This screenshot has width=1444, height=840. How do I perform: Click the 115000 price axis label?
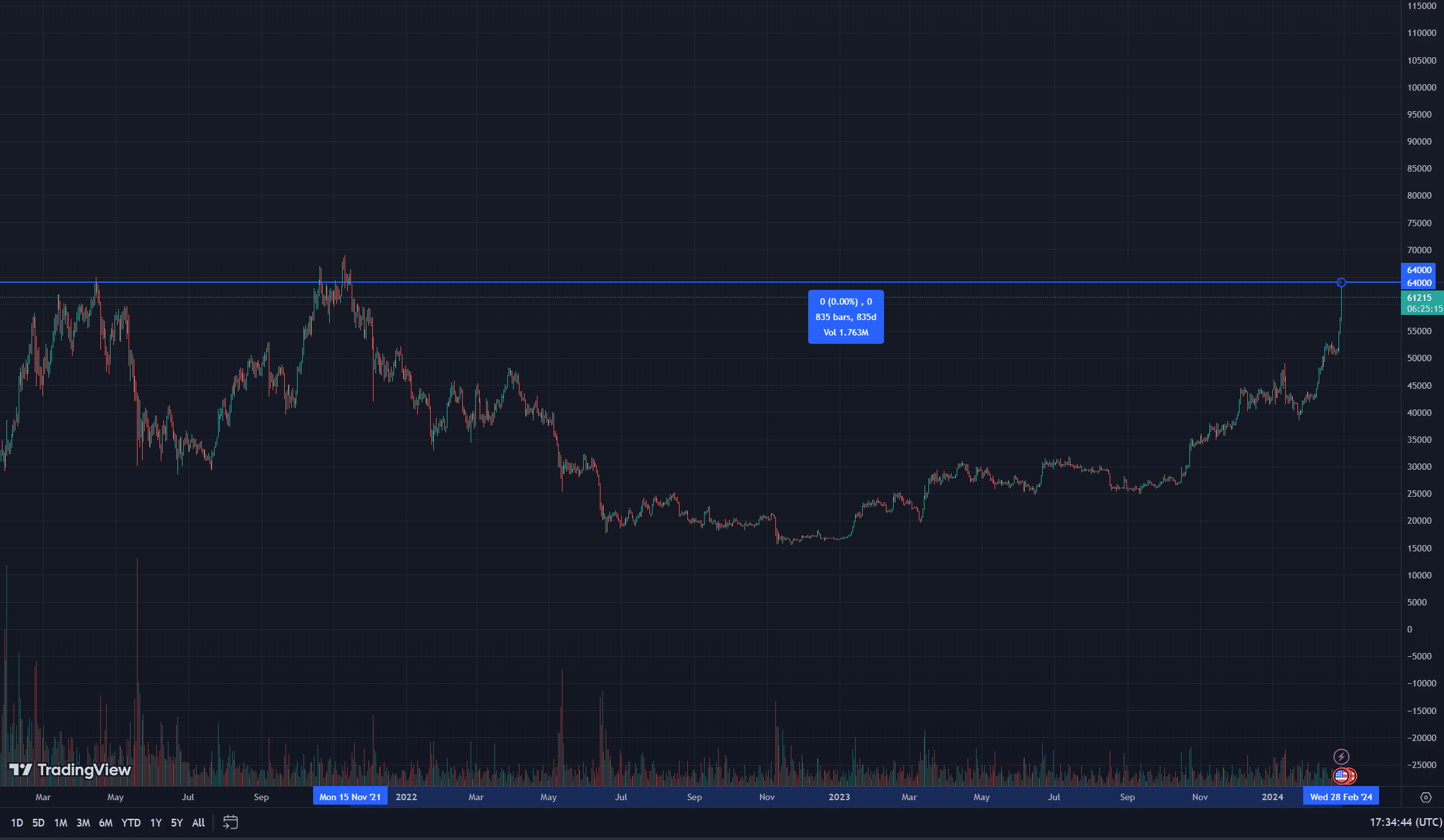click(1421, 6)
